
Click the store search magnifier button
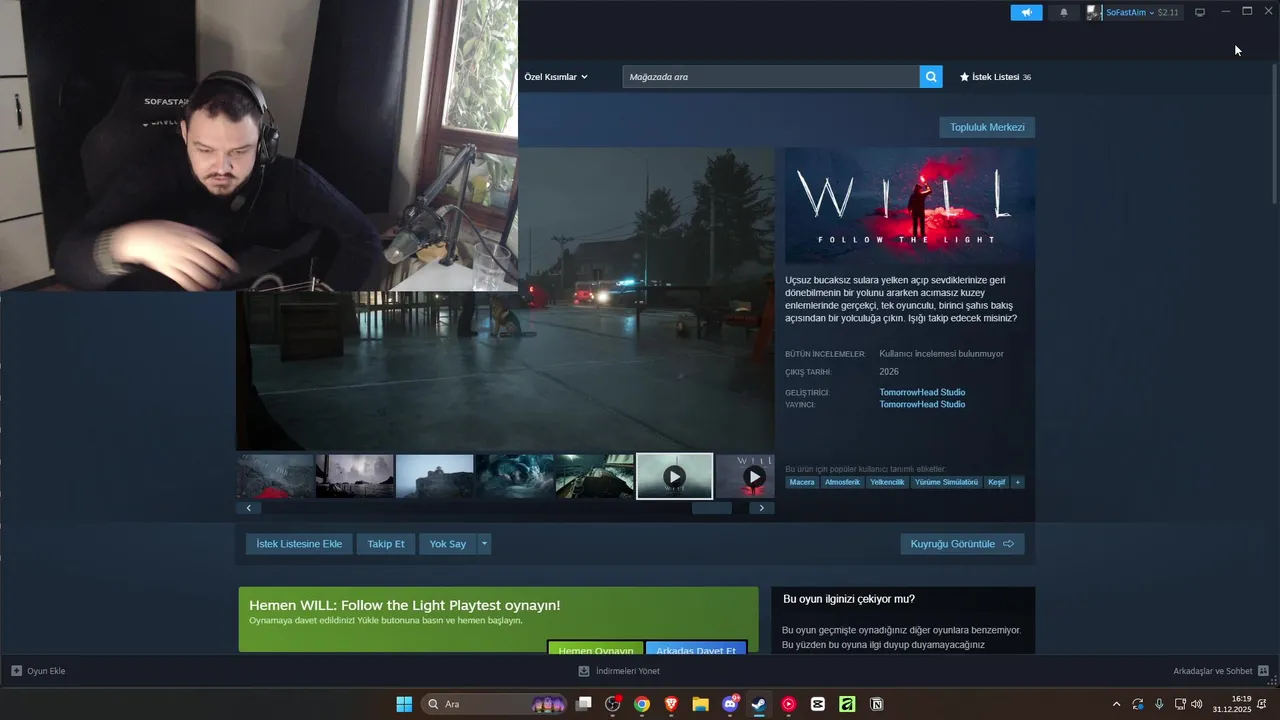coord(931,77)
